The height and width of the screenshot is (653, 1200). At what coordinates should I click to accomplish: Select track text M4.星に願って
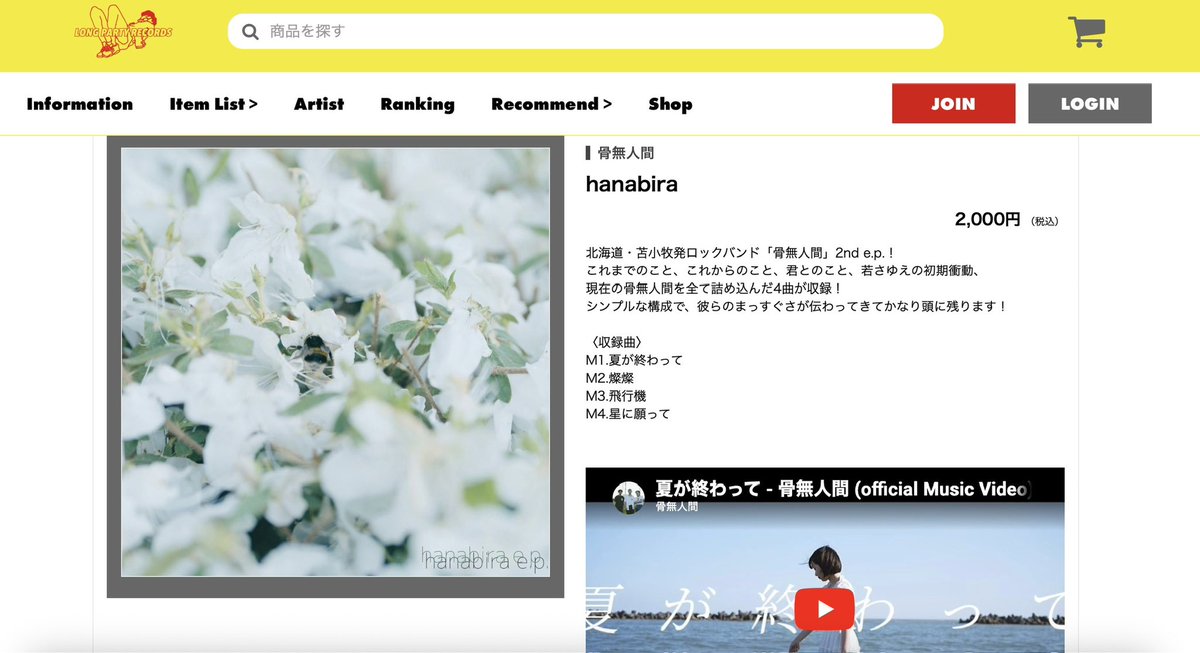pos(628,414)
